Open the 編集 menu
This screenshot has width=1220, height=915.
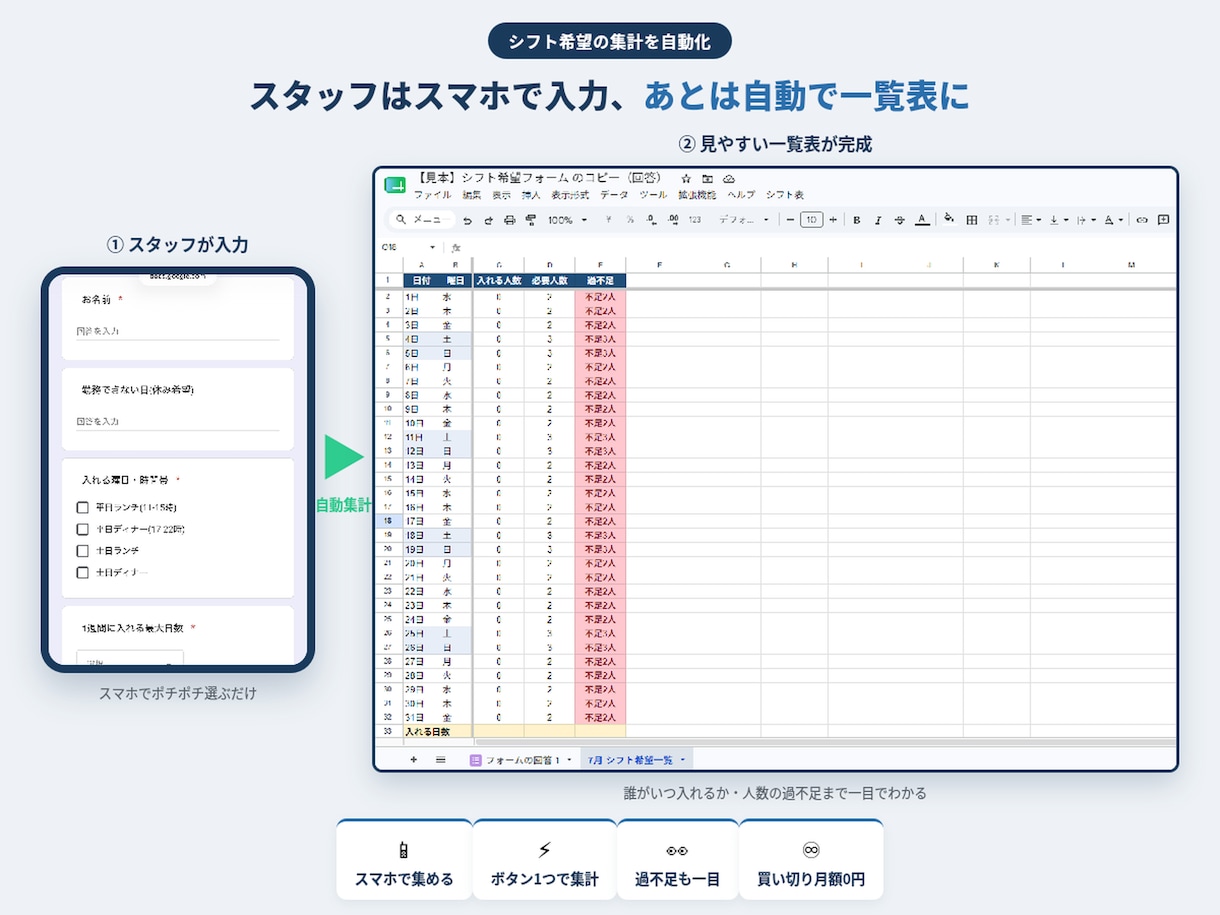point(472,195)
